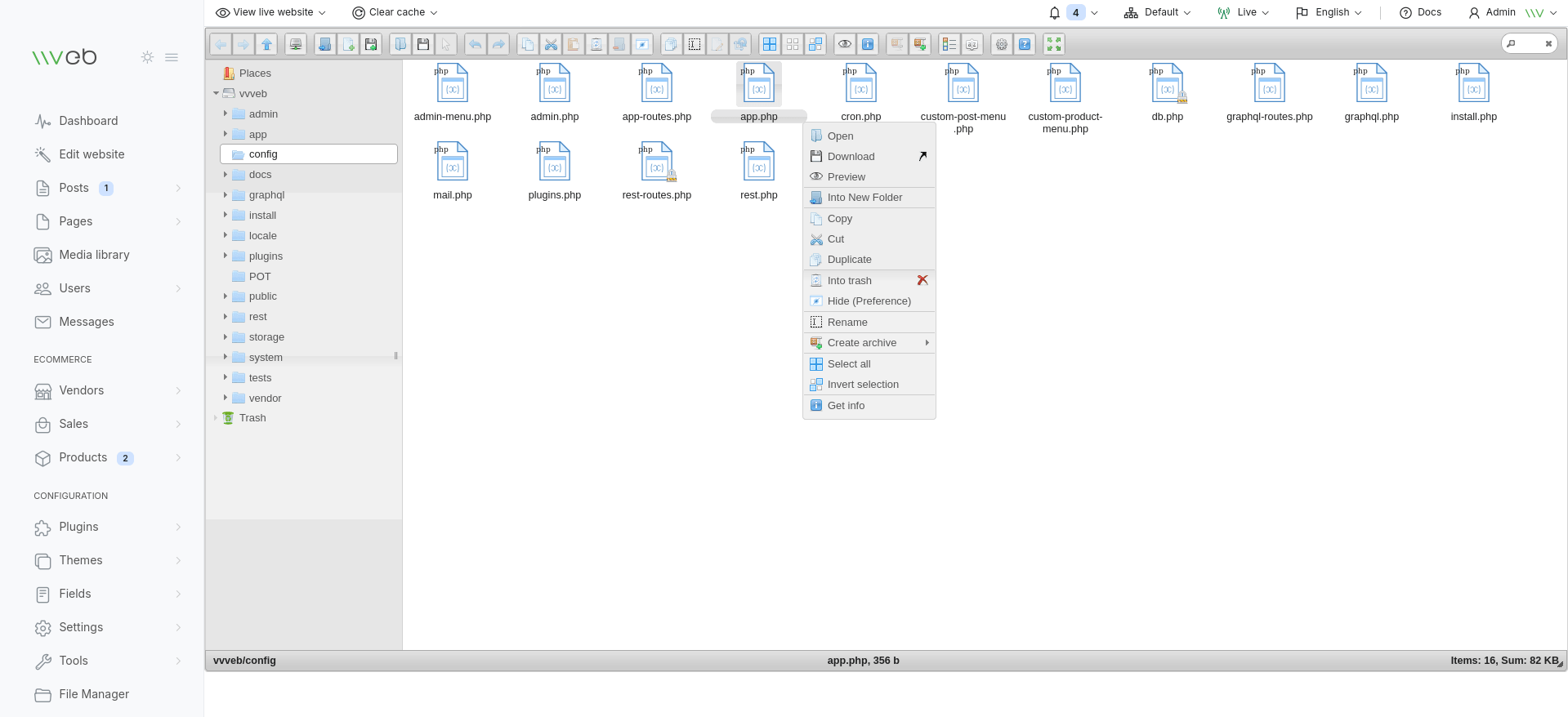Open the Clear cache dropdown
Viewport: 1568px width, 717px height.
[395, 12]
